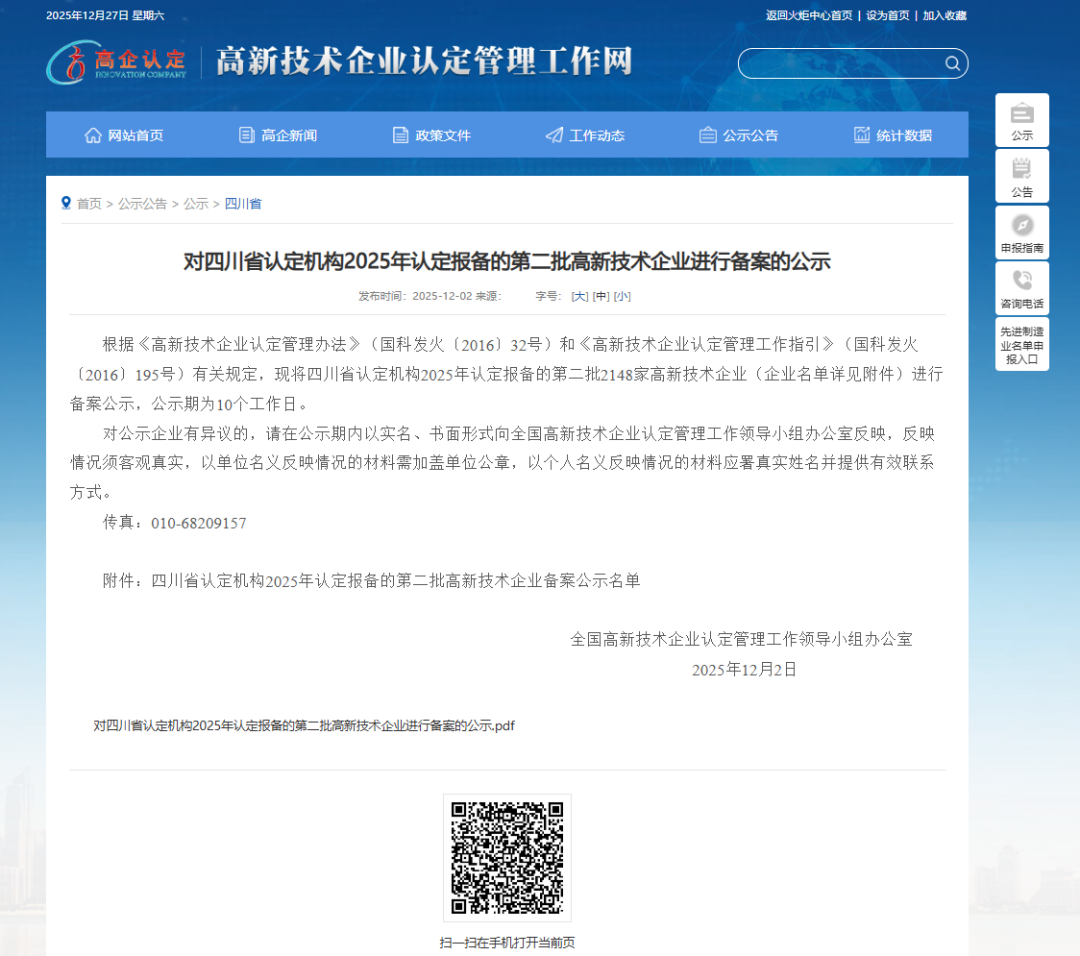Viewport: 1080px width, 956px height.
Task: Click the 附件 attachment name line
Action: pos(371,581)
